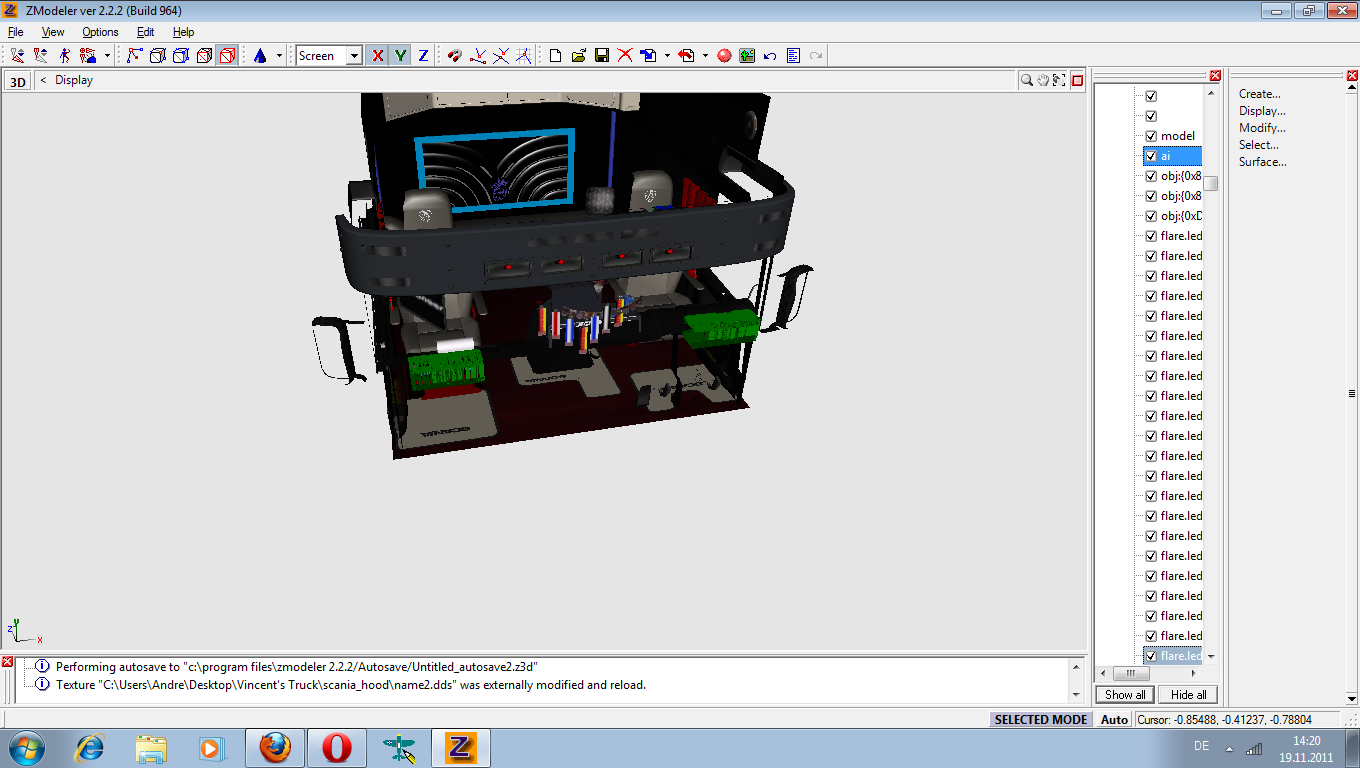Click the New document icon

pos(555,56)
